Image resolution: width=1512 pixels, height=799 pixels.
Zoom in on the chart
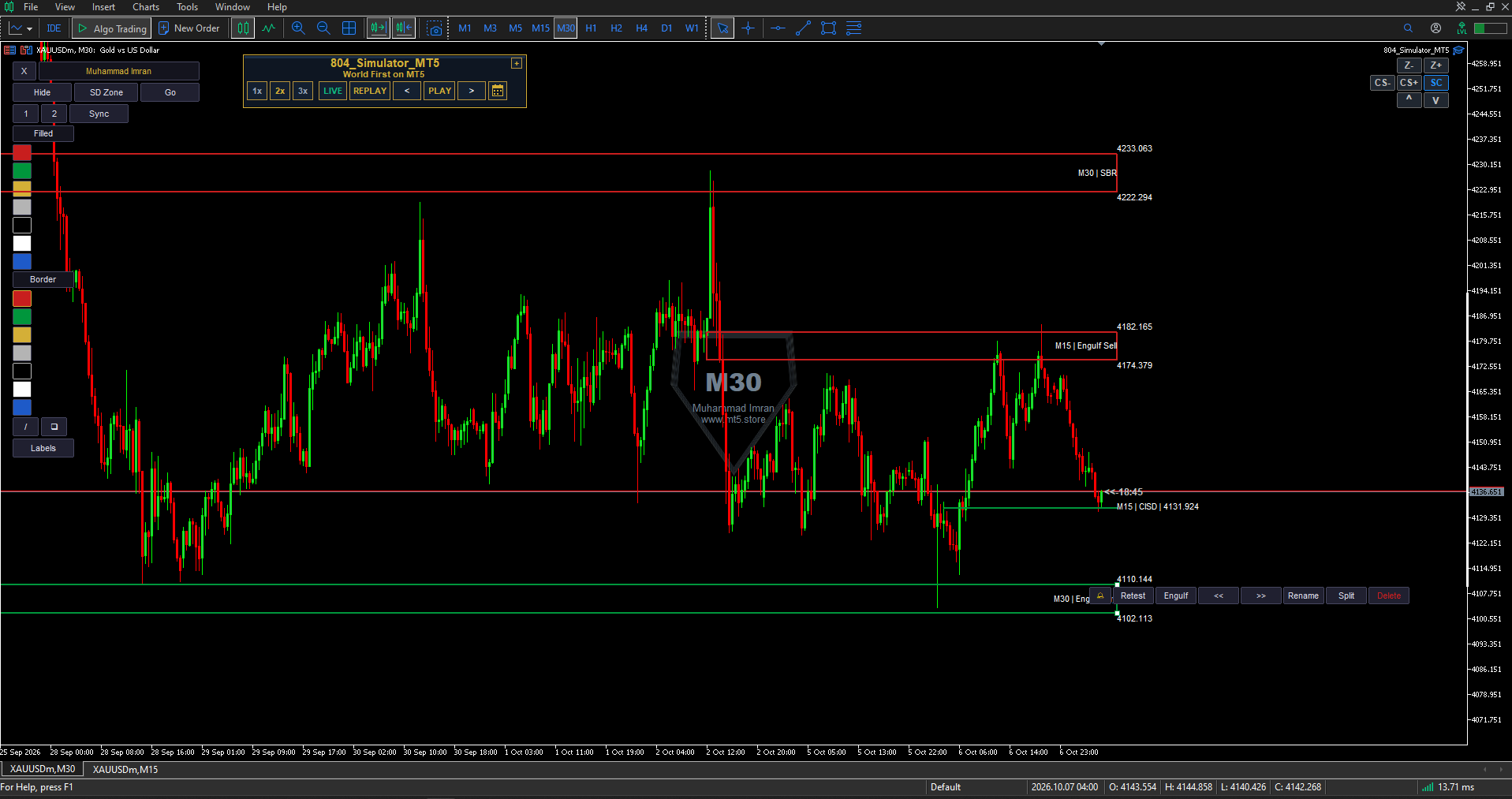point(298,28)
